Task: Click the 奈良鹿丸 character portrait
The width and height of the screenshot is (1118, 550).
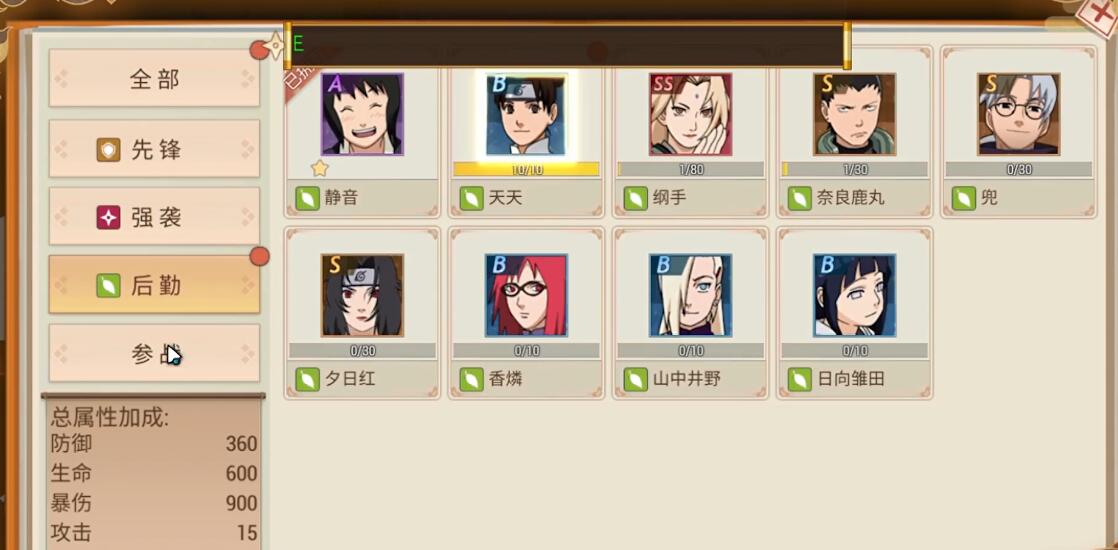Action: click(854, 114)
